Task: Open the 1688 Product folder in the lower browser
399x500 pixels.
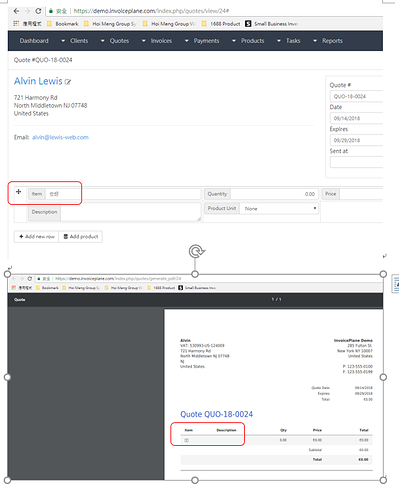Action: (x=161, y=288)
